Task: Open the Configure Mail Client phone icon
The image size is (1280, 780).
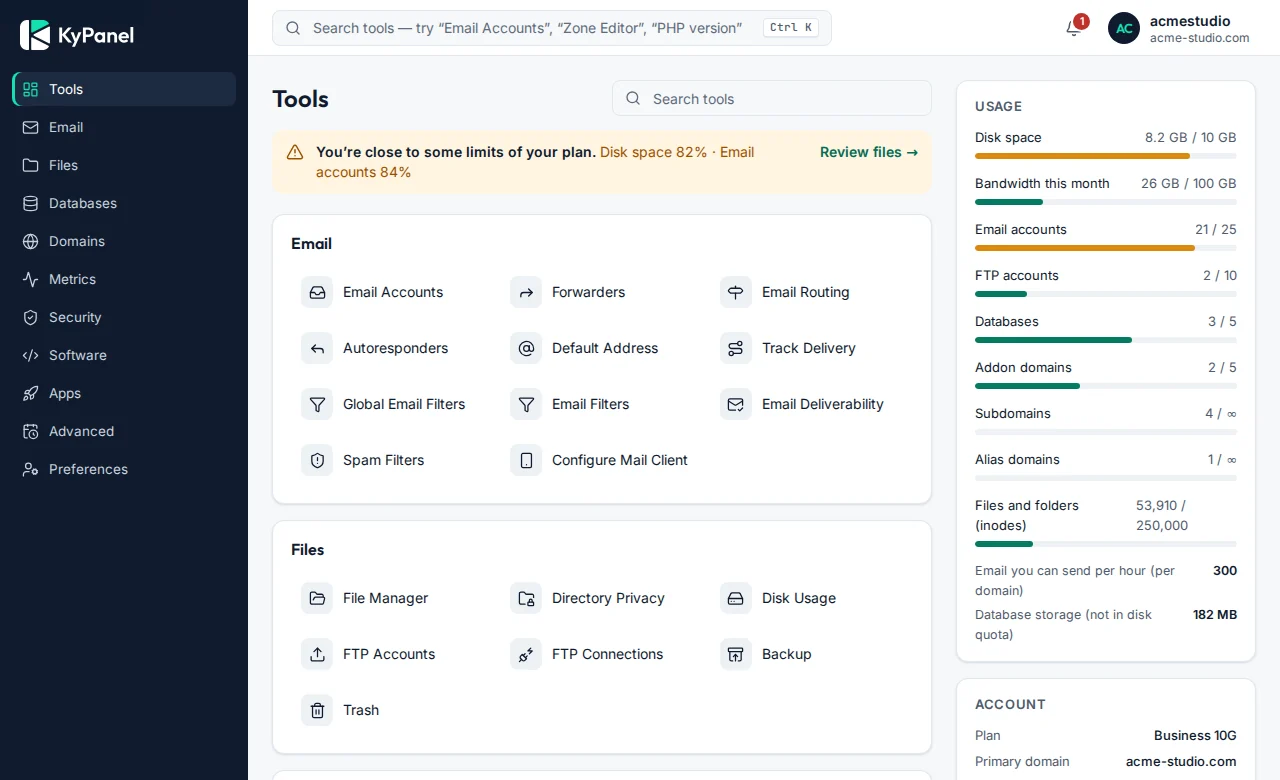Action: [526, 460]
